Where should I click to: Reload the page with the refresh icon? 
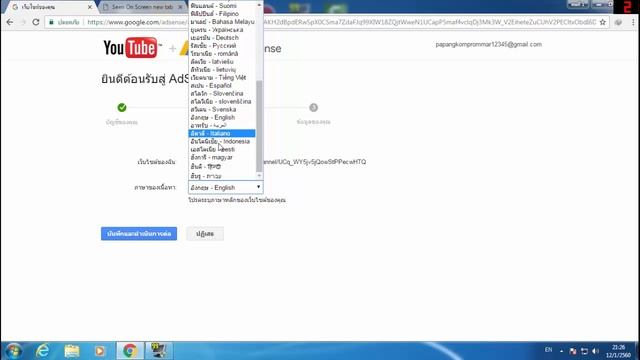(36, 22)
